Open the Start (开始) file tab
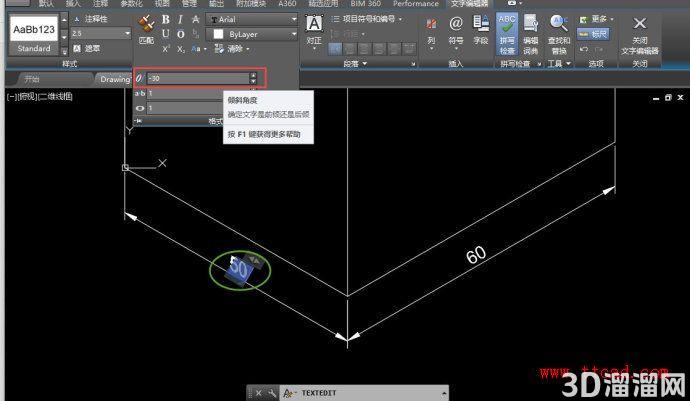 coord(32,79)
